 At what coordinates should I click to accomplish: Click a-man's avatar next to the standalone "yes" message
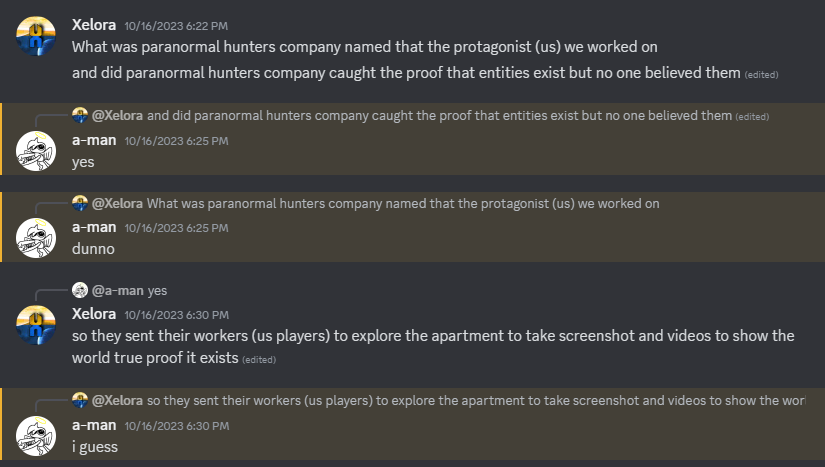coord(36,151)
